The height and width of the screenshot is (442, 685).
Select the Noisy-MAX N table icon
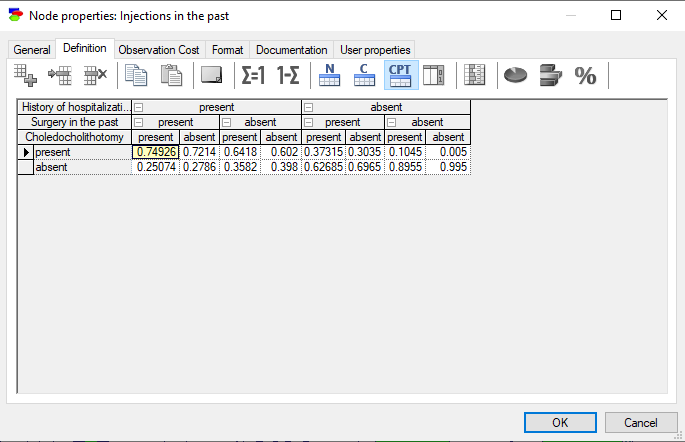[329, 75]
